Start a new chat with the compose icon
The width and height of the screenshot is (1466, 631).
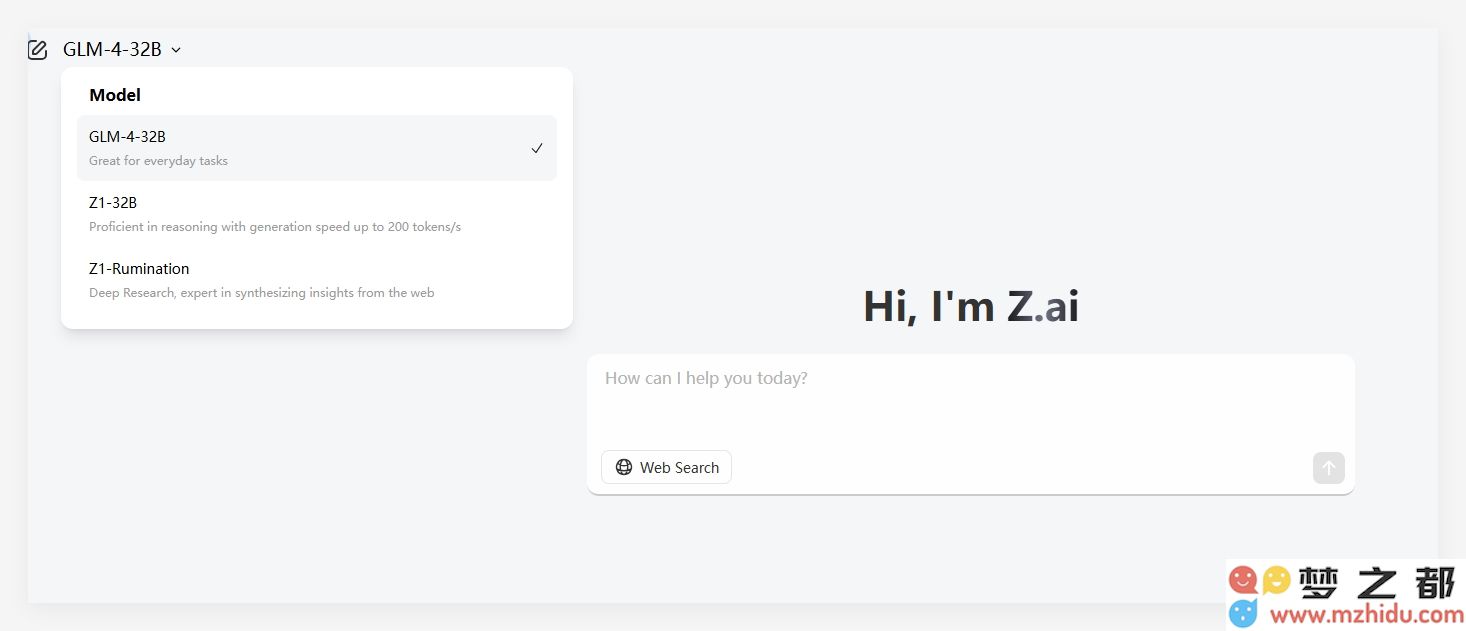37,50
